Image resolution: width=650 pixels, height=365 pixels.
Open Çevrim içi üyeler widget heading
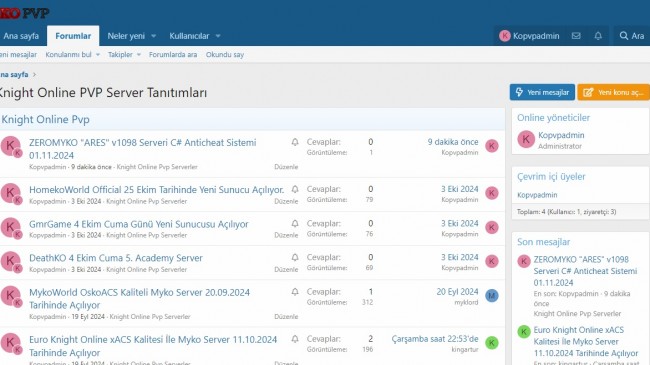551,177
